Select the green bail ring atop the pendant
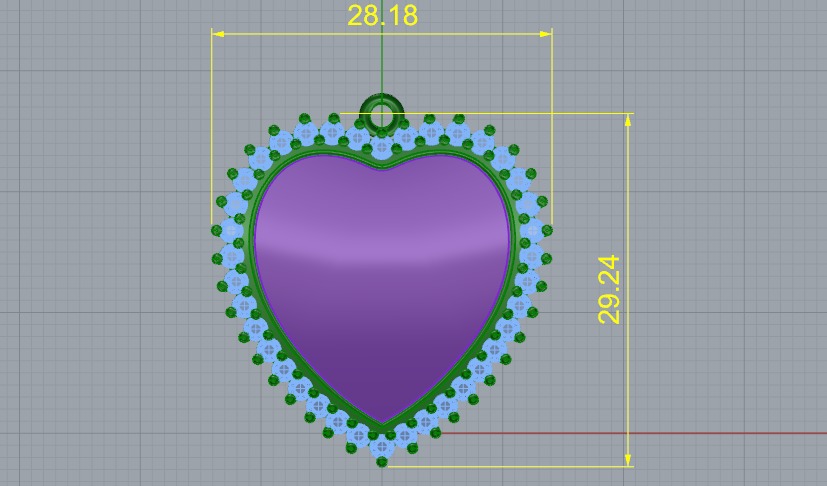 381,113
